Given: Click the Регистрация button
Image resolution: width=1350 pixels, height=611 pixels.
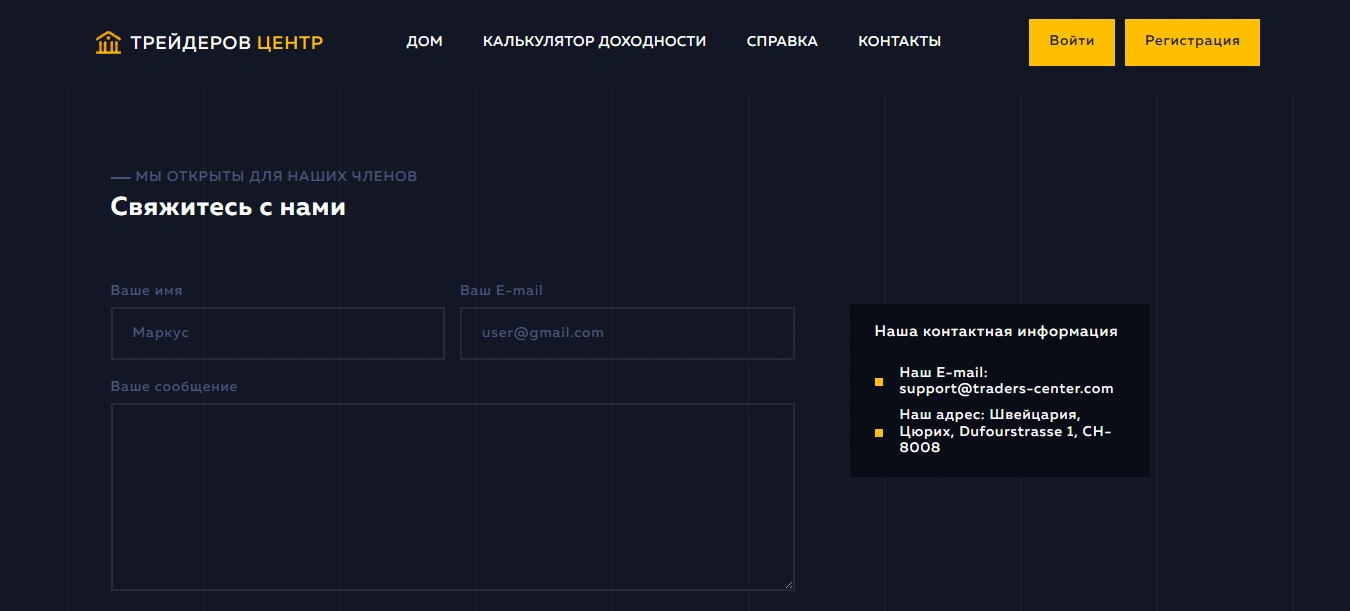Looking at the screenshot, I should (x=1192, y=42).
